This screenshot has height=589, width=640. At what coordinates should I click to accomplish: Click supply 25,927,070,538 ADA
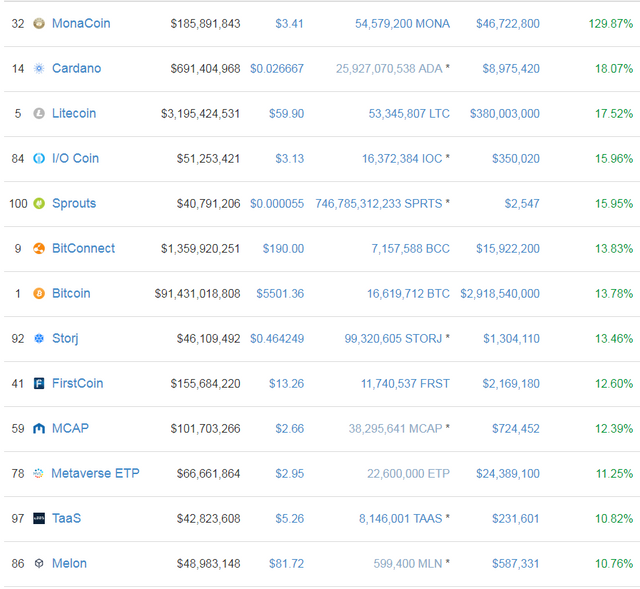[389, 69]
